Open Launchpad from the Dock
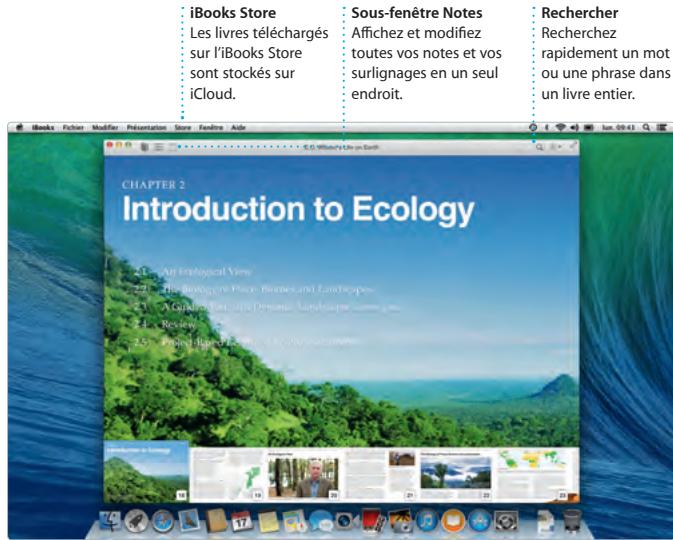 [136, 521]
